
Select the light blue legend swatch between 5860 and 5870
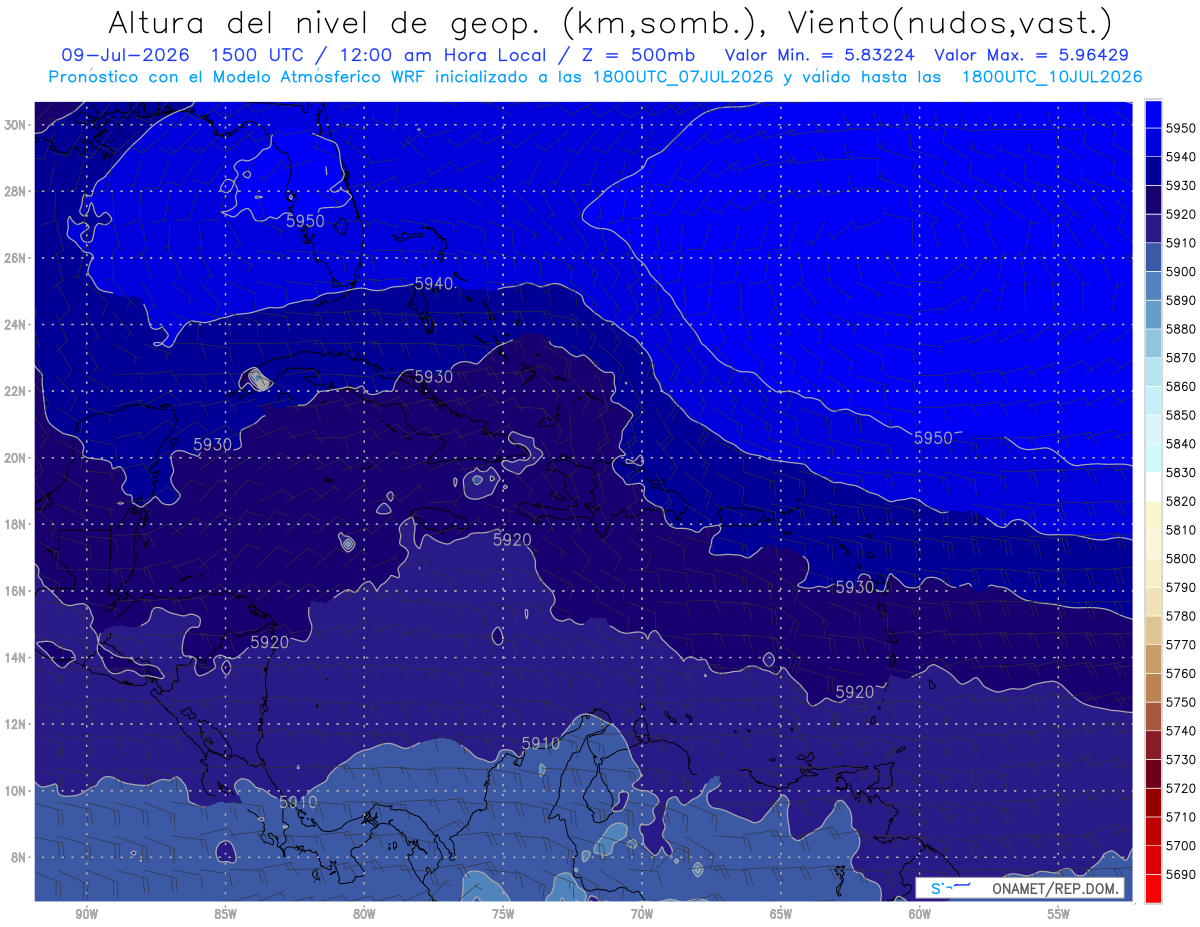point(1153,372)
